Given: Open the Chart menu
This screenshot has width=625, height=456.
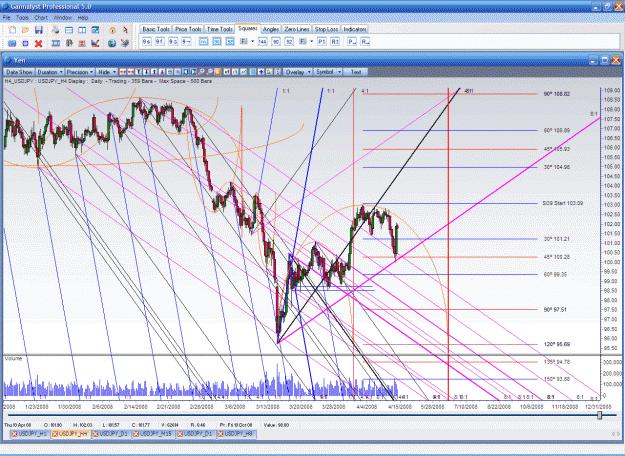Looking at the screenshot, I should coord(41,18).
